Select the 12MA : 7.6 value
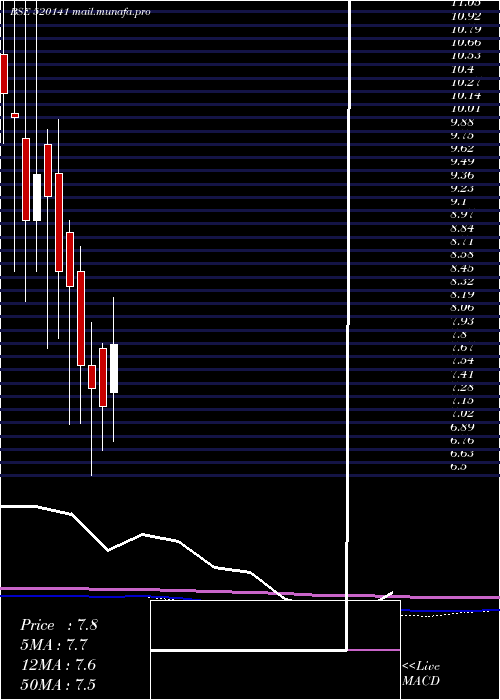500x700 pixels. click(x=58, y=665)
